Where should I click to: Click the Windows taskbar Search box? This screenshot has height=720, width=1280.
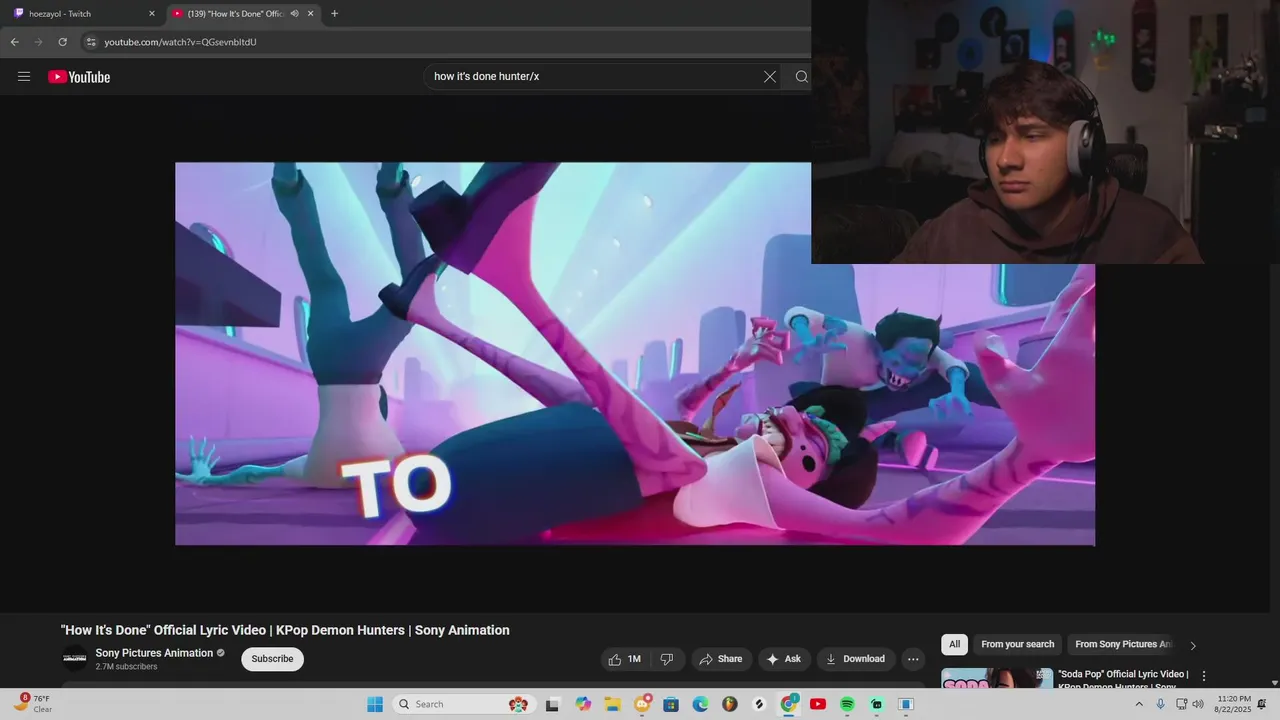pos(463,704)
